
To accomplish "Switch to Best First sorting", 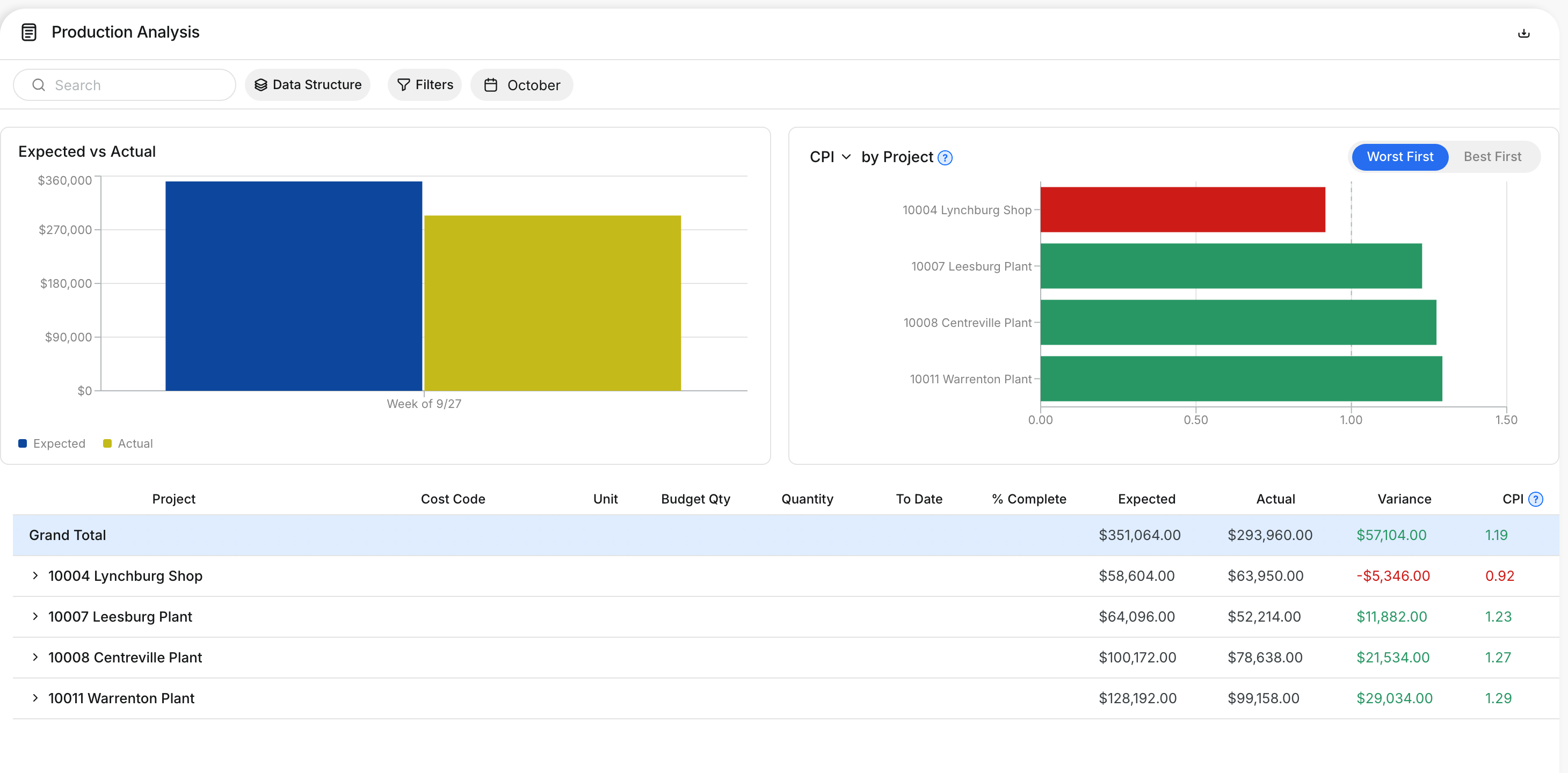I will click(x=1492, y=157).
